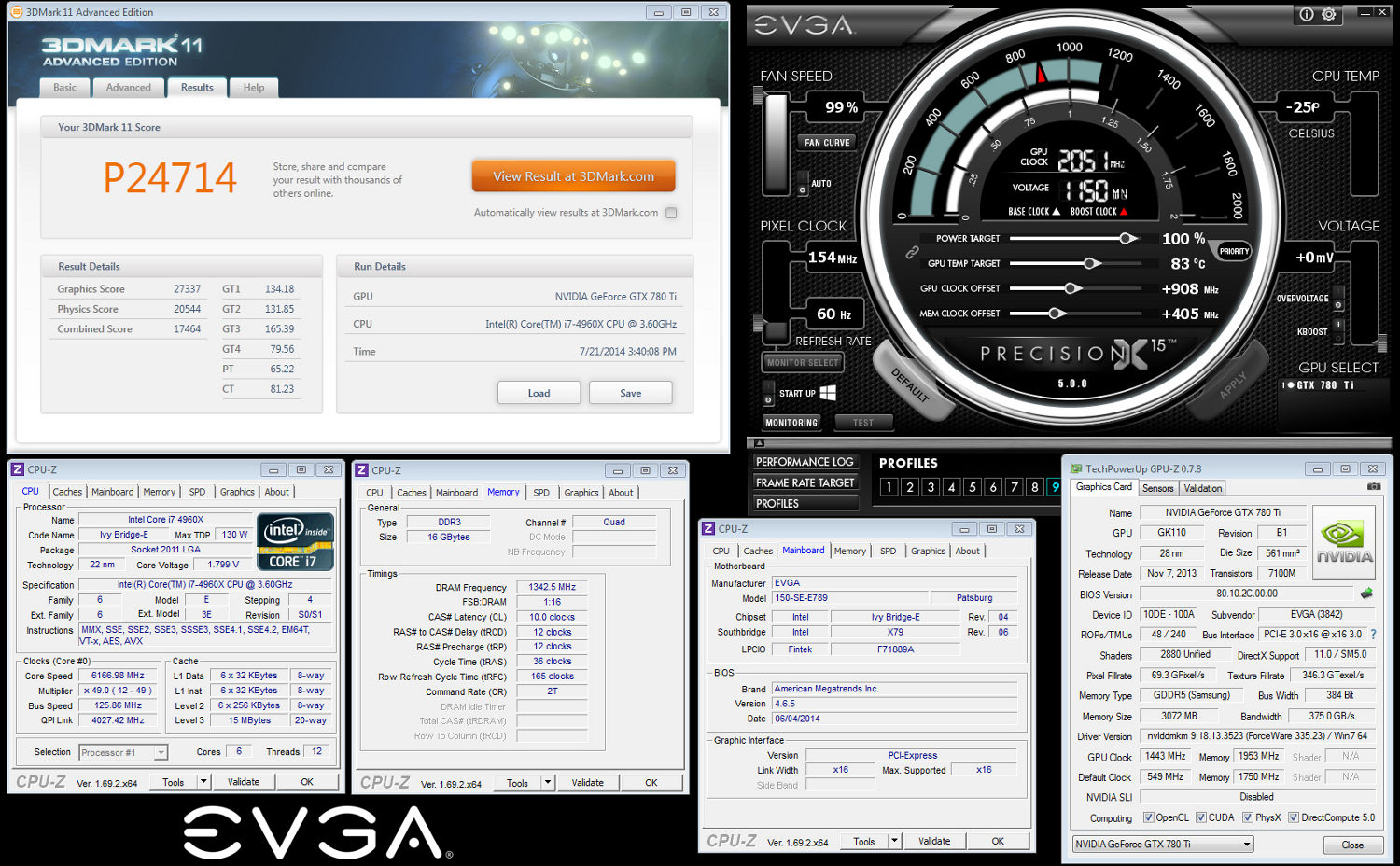Screen dimensions: 1400x866
Task: Click the EVGA logo in the Precision window
Action: point(805,25)
